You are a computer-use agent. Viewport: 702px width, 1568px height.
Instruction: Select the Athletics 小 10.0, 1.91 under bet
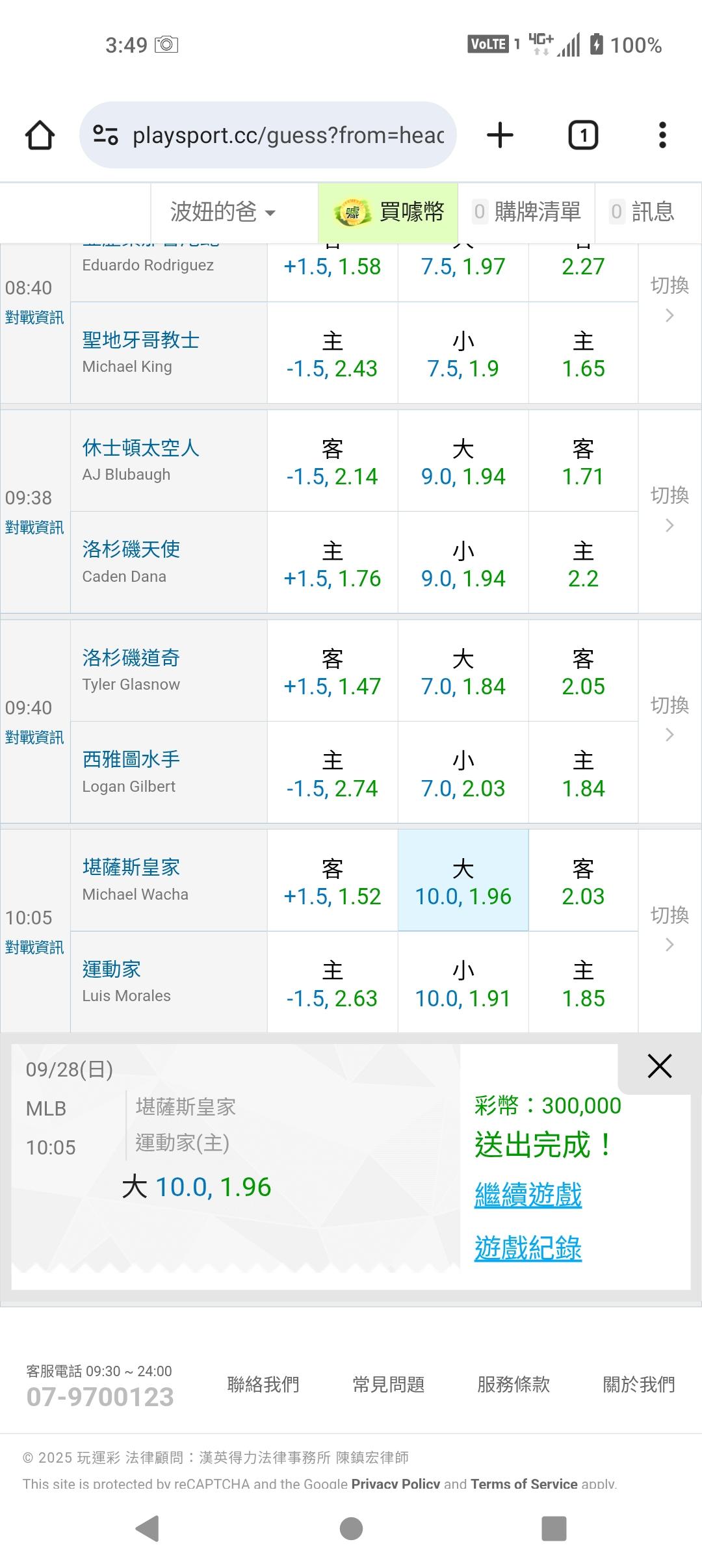(463, 983)
